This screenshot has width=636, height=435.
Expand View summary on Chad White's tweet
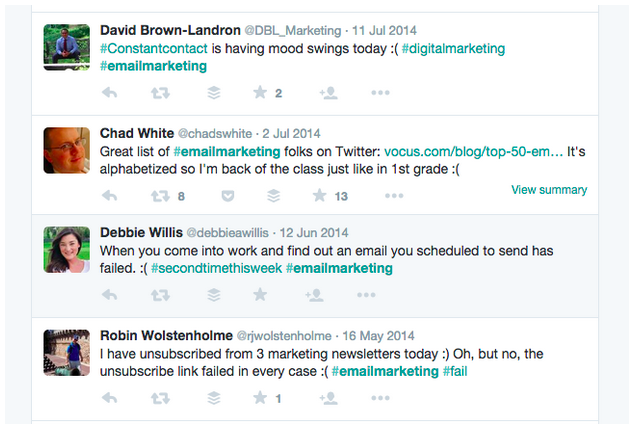[x=549, y=190]
